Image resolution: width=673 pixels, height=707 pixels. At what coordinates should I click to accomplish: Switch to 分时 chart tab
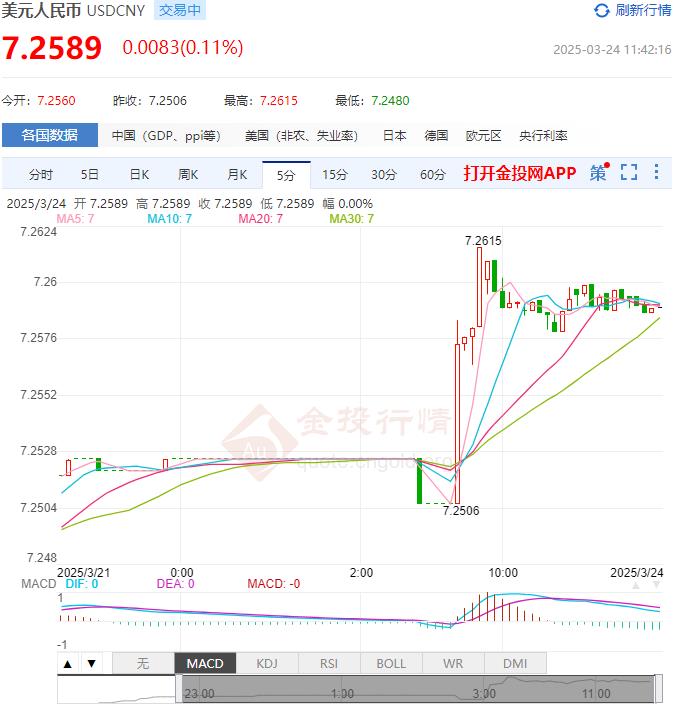[41, 174]
